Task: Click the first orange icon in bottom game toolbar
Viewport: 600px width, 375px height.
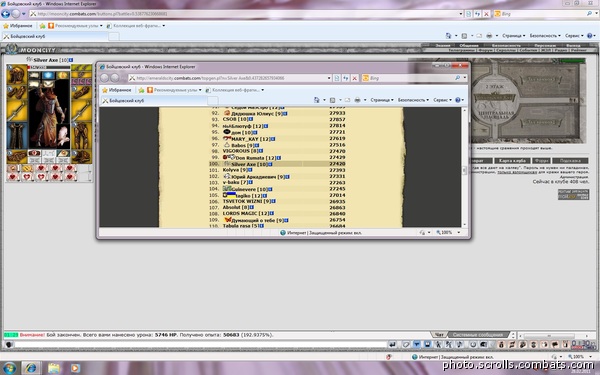Action: pos(501,345)
